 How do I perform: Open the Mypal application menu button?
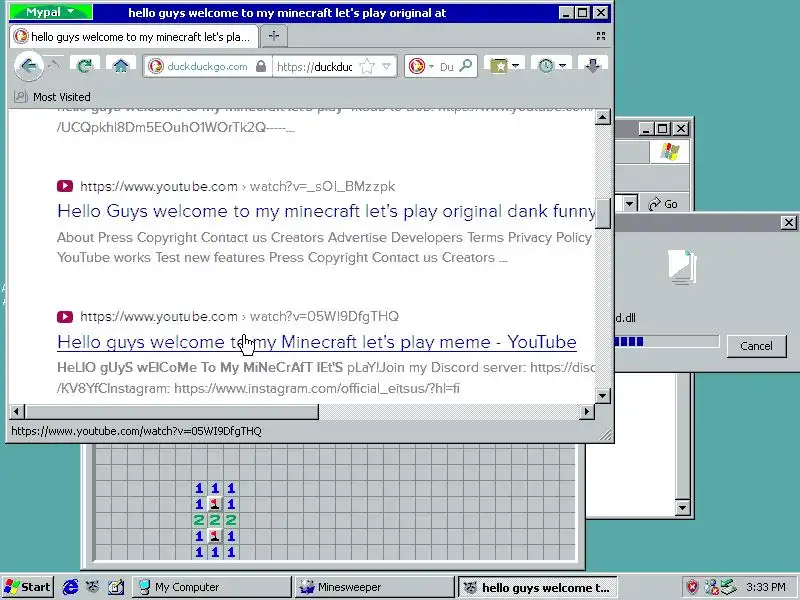click(51, 12)
